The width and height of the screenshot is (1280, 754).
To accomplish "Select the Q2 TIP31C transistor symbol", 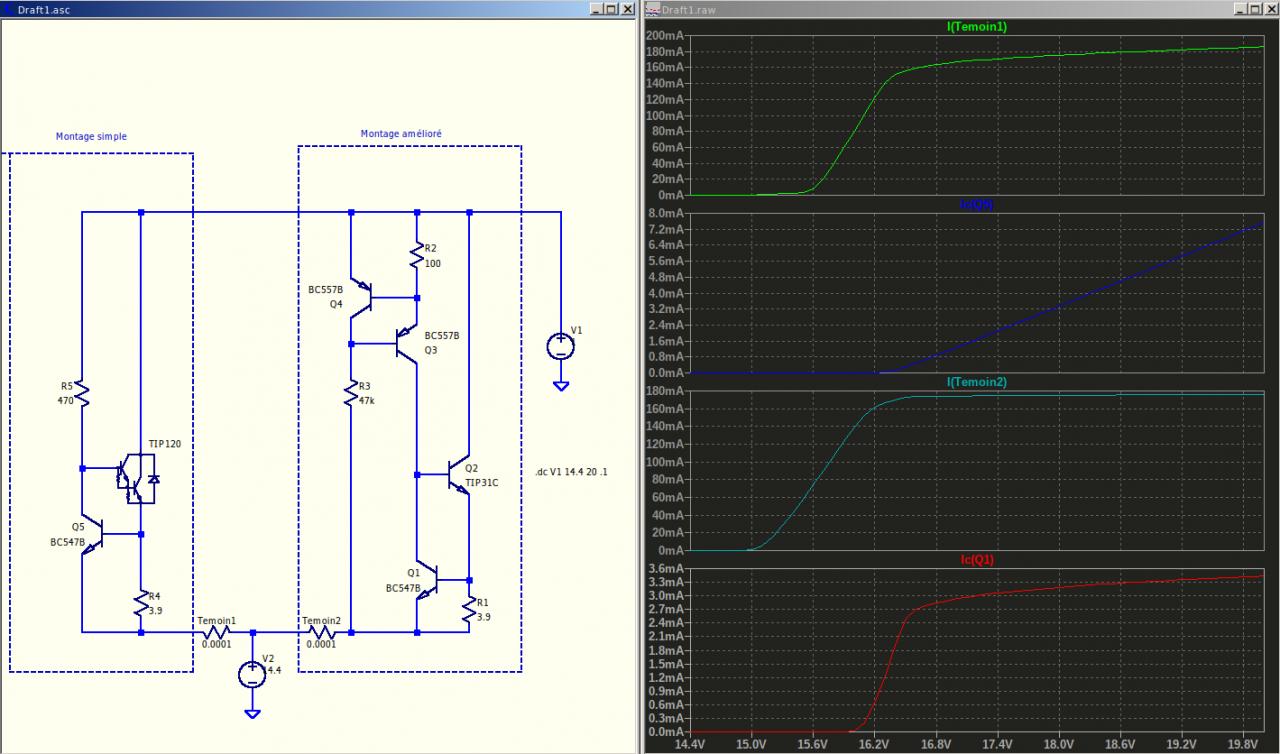I will 456,477.
